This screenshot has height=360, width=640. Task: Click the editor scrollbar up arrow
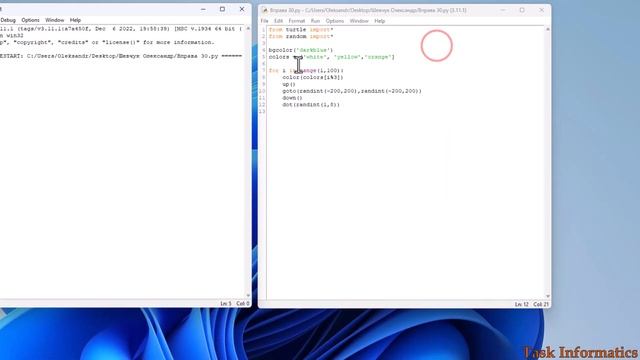548,29
